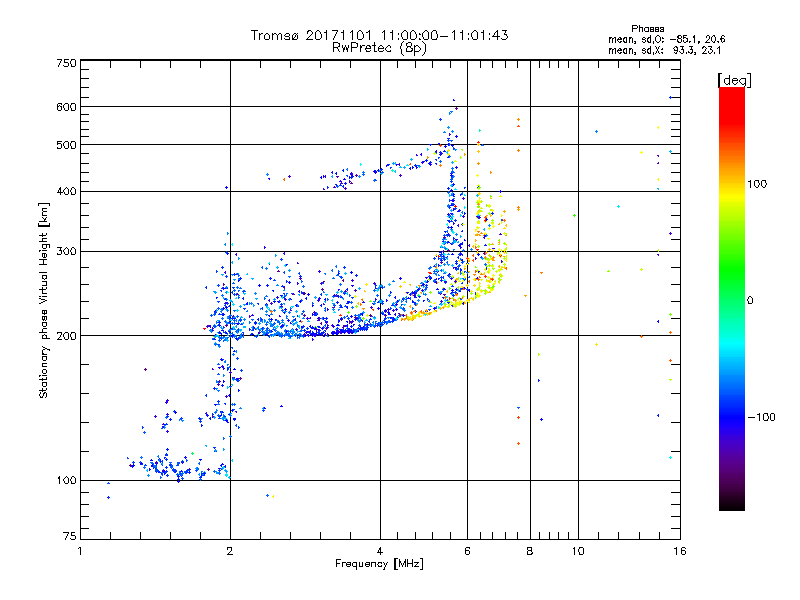Click the green zero-degree region of the colorbar
Image resolution: width=800 pixels, height=600 pixels.
coord(732,300)
